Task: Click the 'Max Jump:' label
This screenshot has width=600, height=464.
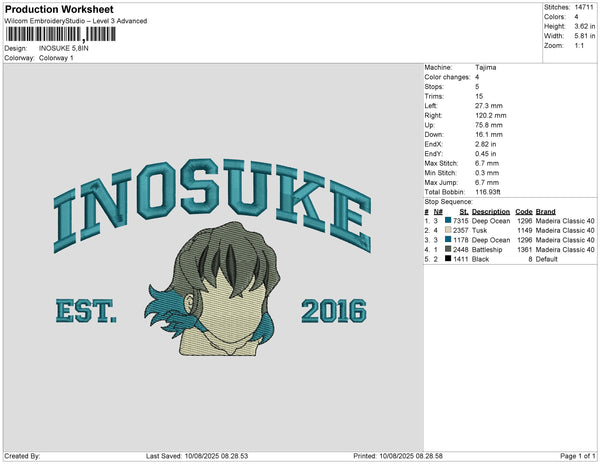Action: point(440,182)
